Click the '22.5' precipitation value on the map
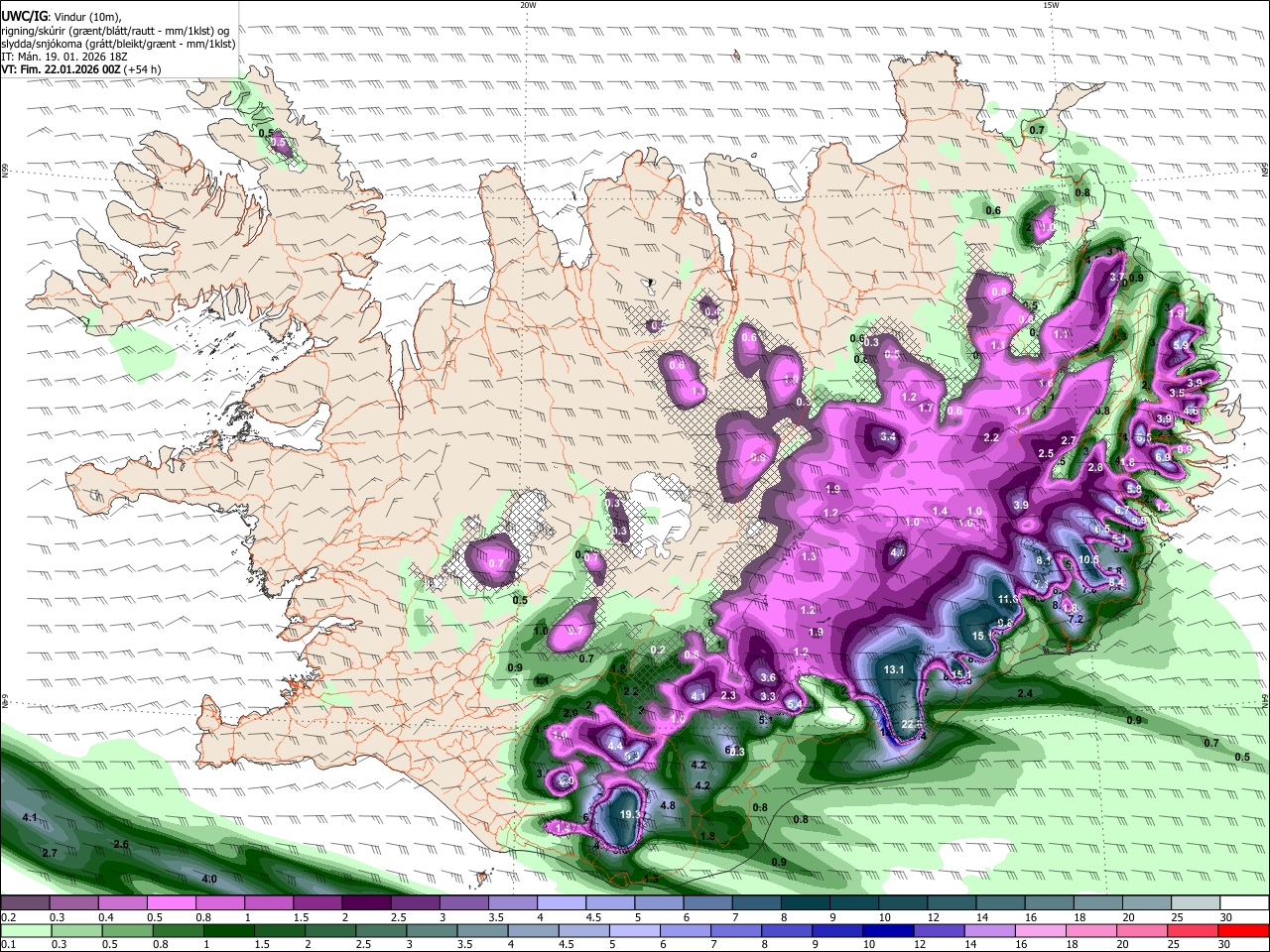Viewport: 1270px width, 952px height. pyautogui.click(x=912, y=725)
